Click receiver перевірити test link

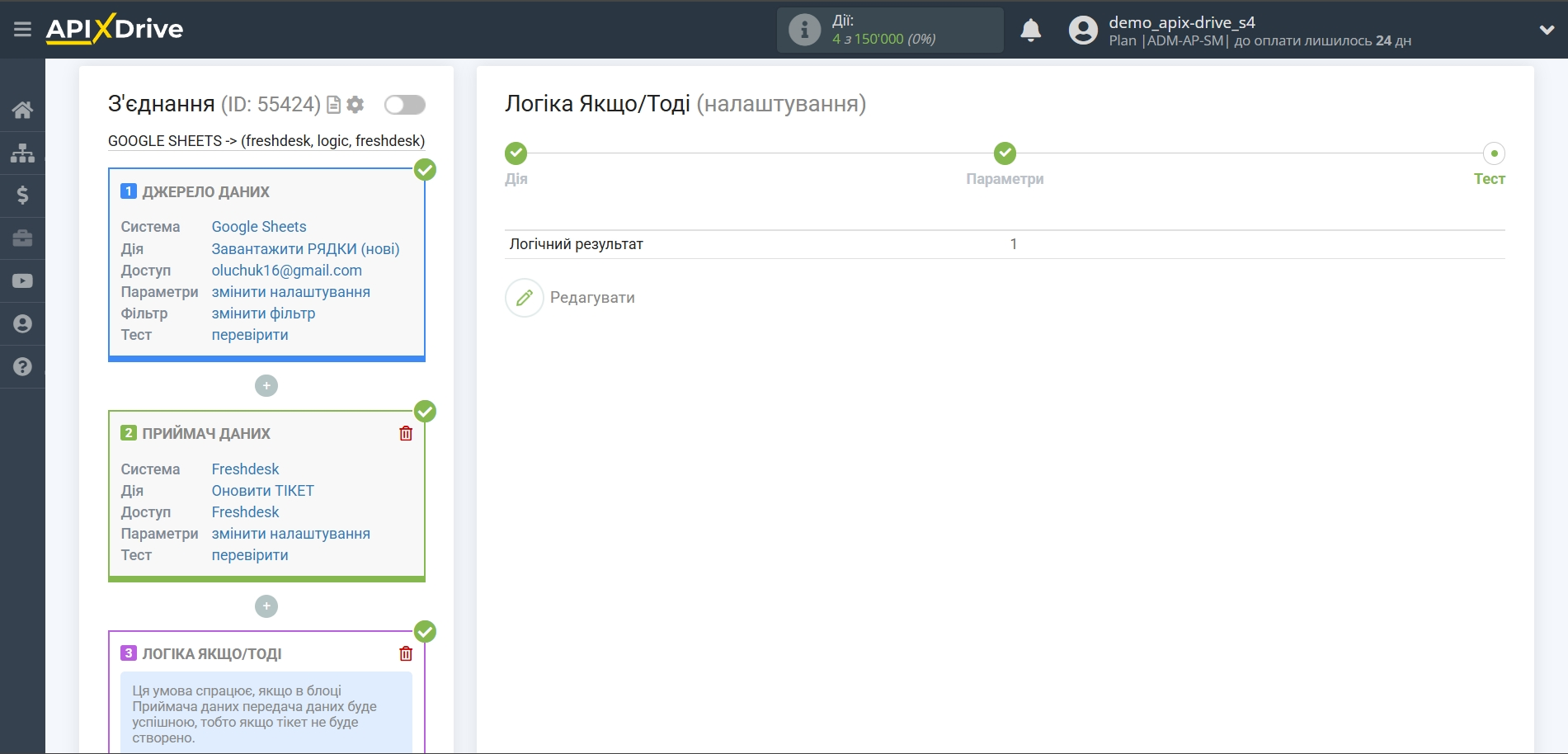click(x=250, y=555)
